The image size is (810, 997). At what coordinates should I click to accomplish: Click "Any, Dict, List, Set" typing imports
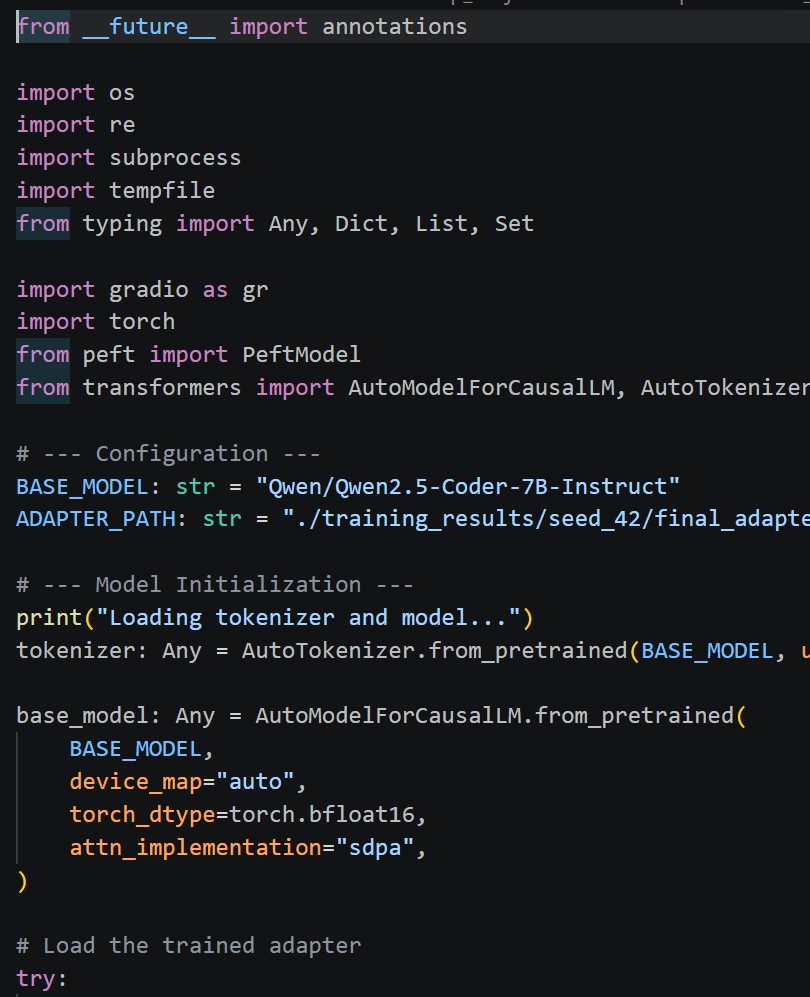401,224
